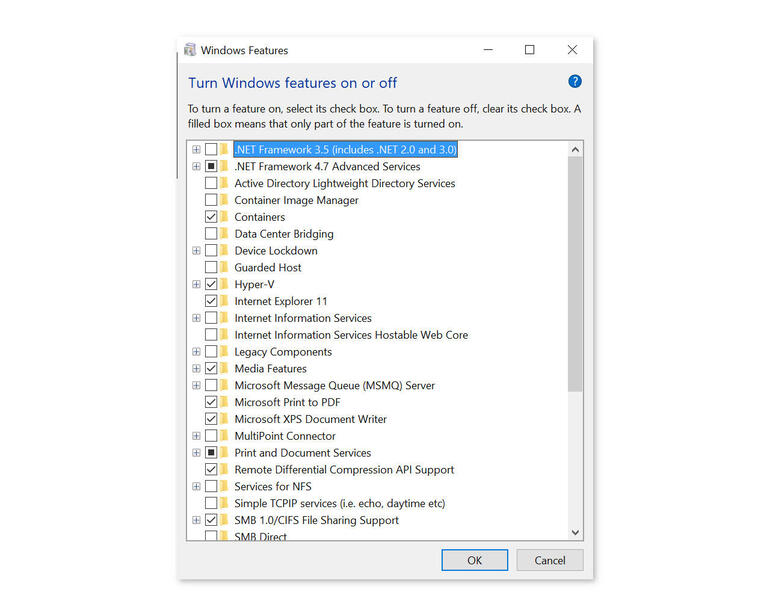Click the Cancel button
Image resolution: width=770 pixels, height=616 pixels.
click(x=550, y=560)
